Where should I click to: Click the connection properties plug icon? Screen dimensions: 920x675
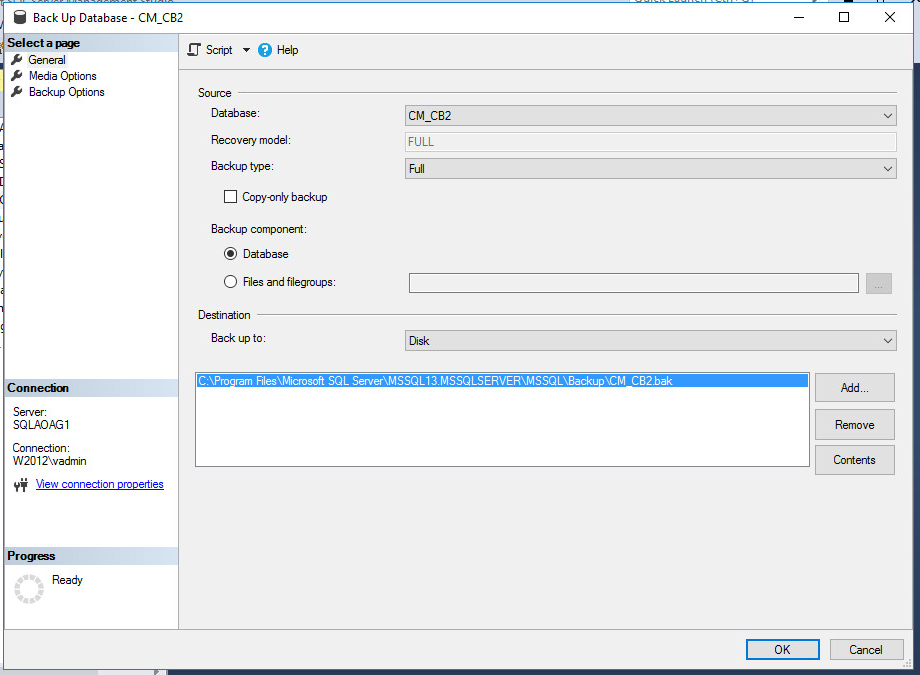(x=21, y=484)
